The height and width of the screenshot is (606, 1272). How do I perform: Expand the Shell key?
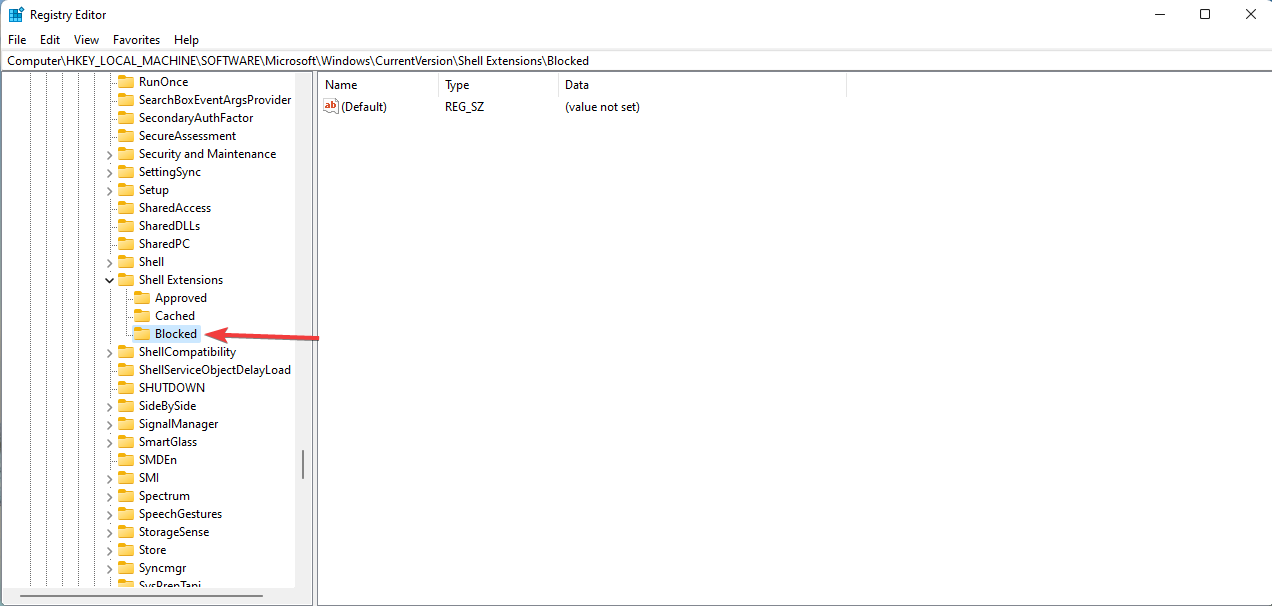[109, 262]
